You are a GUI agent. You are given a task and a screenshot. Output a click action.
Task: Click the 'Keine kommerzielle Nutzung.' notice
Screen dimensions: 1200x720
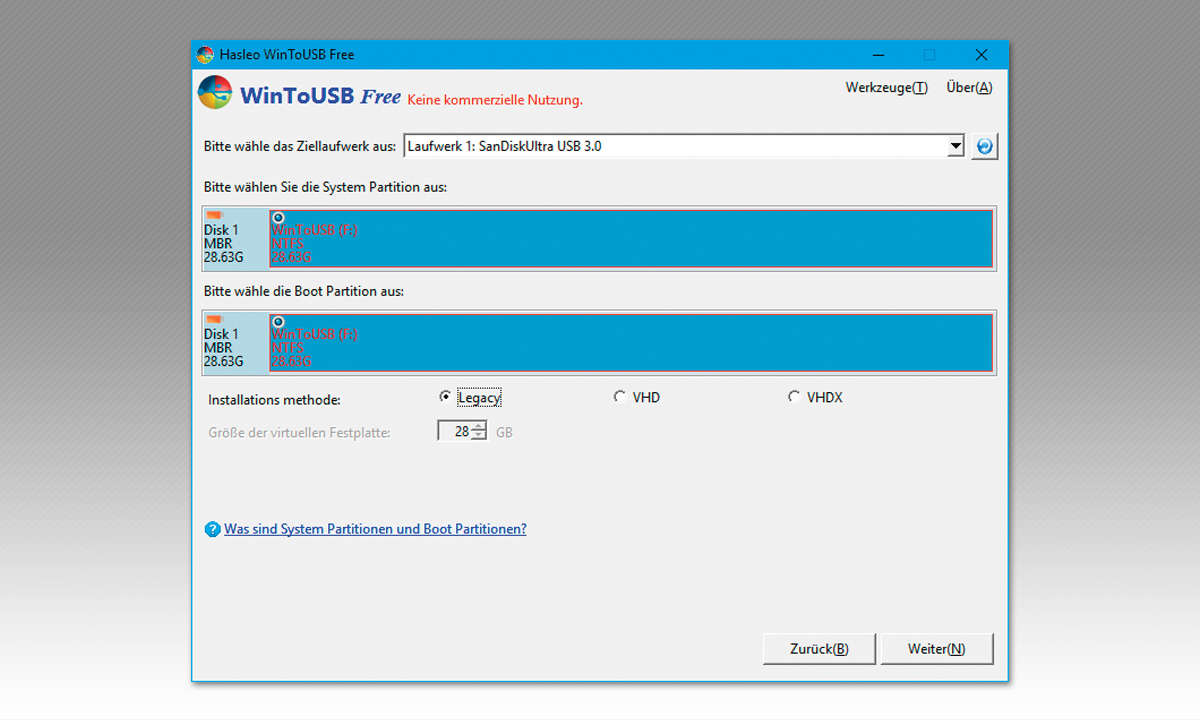[494, 100]
